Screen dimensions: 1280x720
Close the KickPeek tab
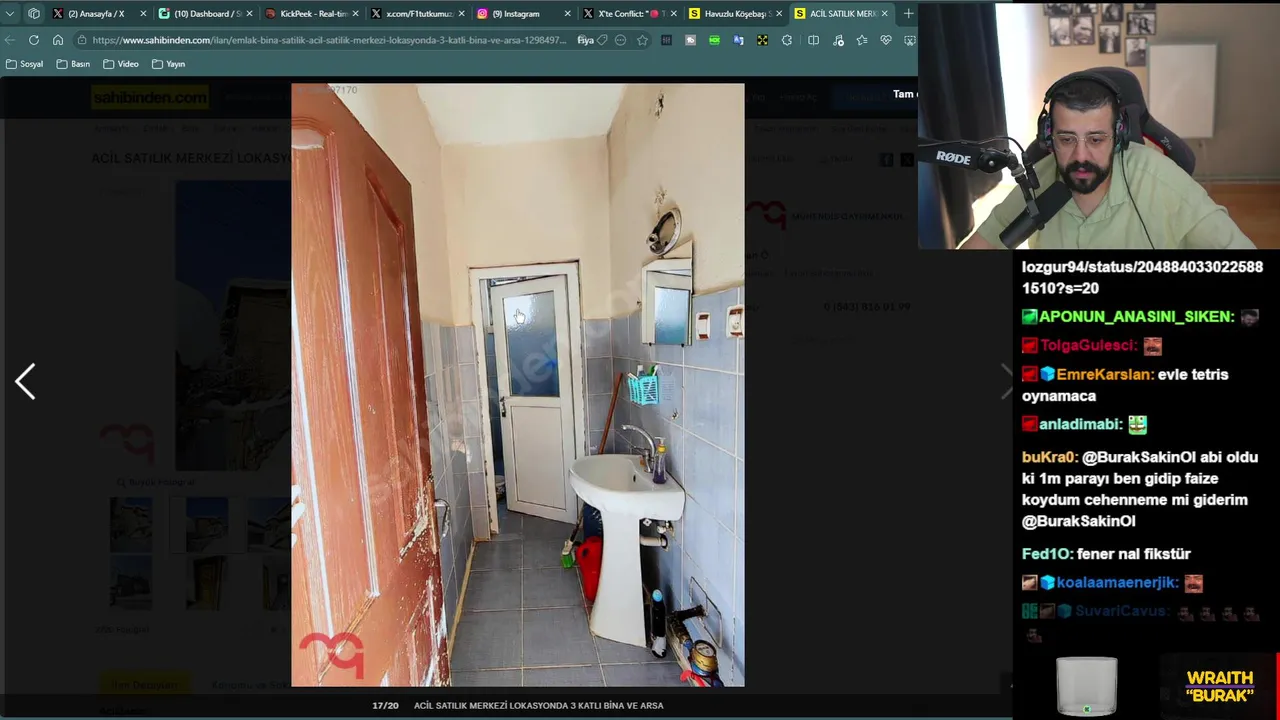click(355, 13)
